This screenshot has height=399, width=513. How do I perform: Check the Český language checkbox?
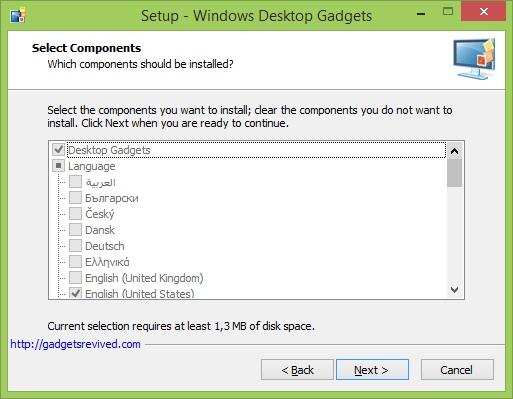click(x=75, y=214)
